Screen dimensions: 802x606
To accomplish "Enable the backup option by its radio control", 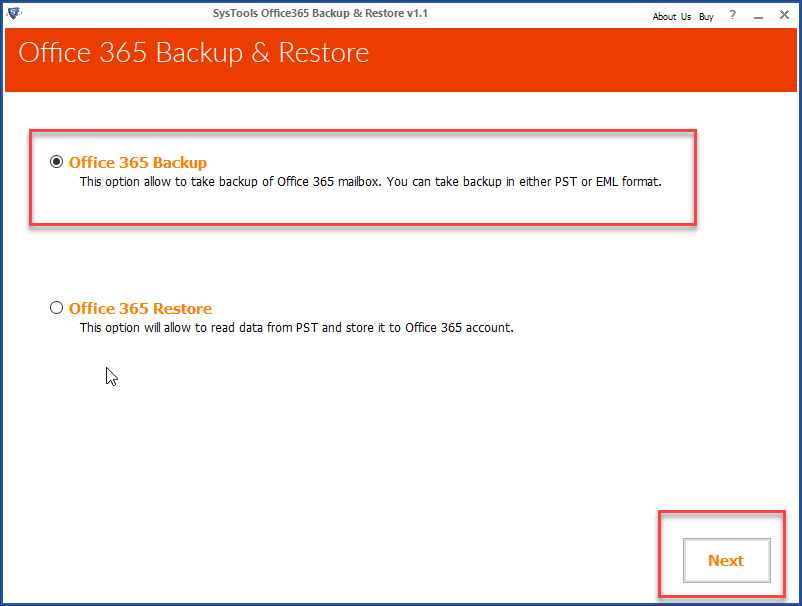I will tap(57, 161).
